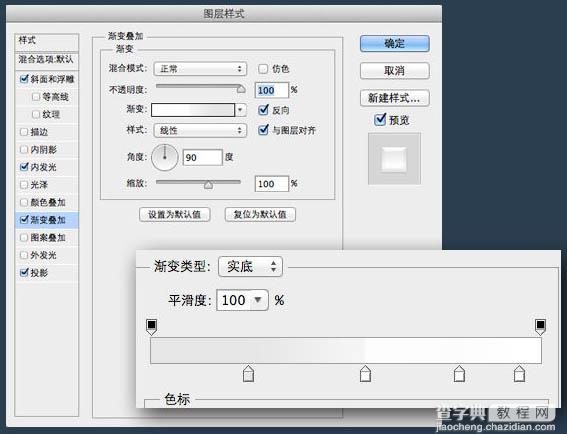Viewport: 567px width, 434px height.
Task: Select the third color stop below gradient
Action: click(459, 374)
